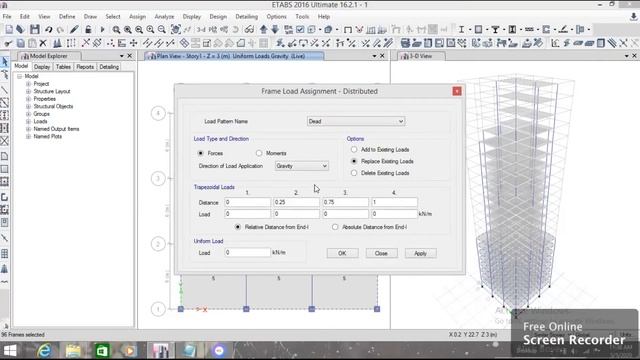
Task: Click the Windows Start button
Action: point(9,351)
